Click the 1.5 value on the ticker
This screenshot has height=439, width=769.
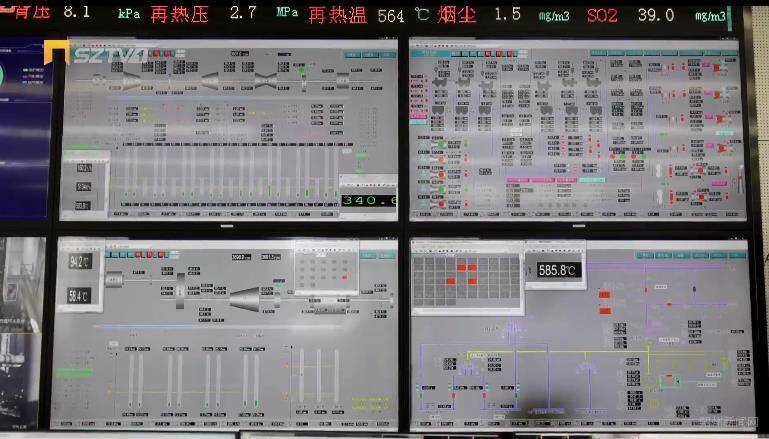pyautogui.click(x=508, y=14)
